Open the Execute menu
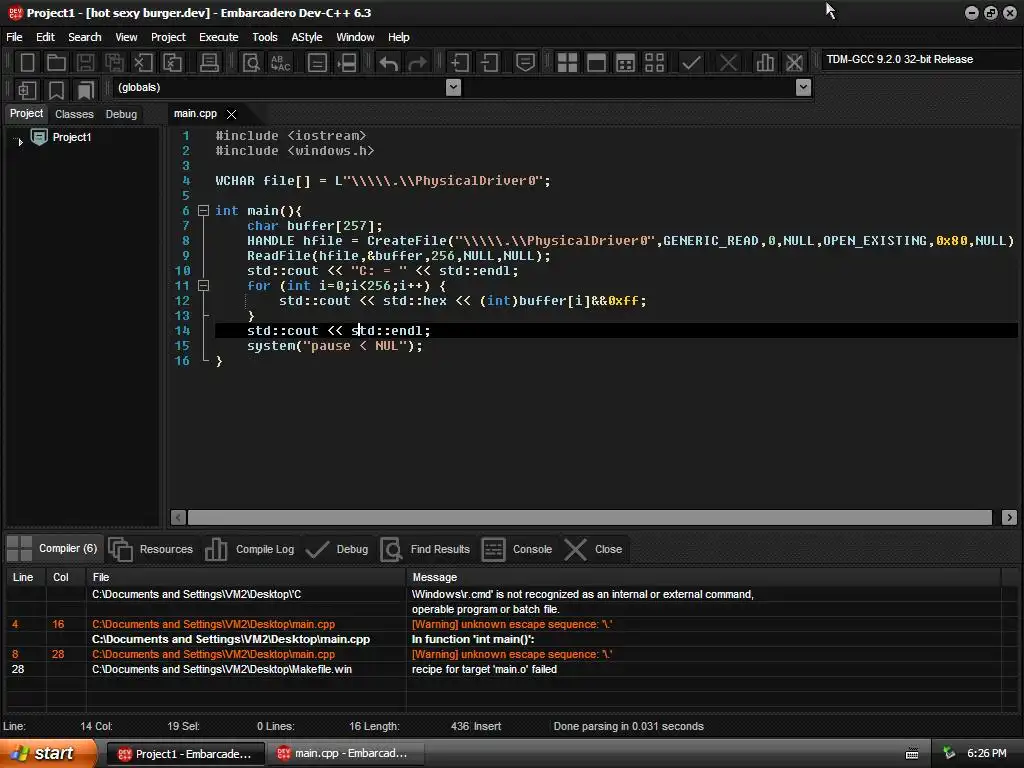This screenshot has width=1024, height=768. pos(219,37)
